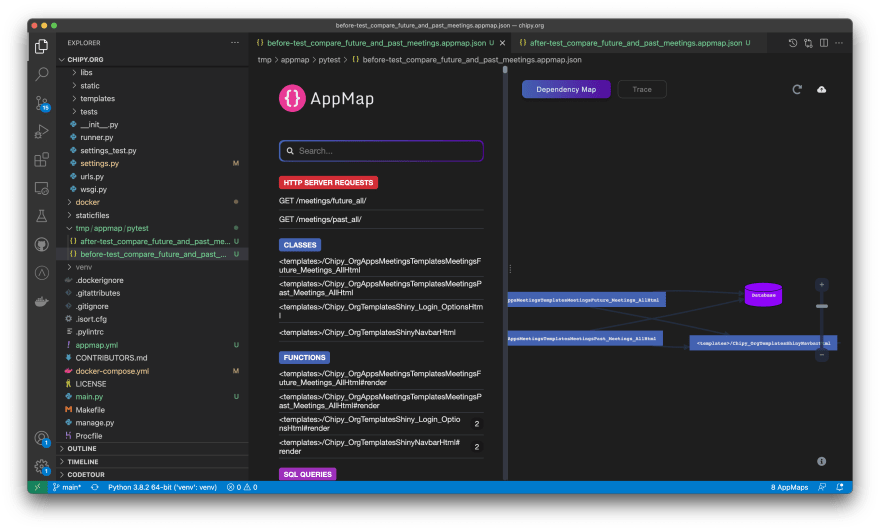Open the Search view in activity bar
Image resolution: width=880 pixels, height=530 pixels.
[42, 74]
